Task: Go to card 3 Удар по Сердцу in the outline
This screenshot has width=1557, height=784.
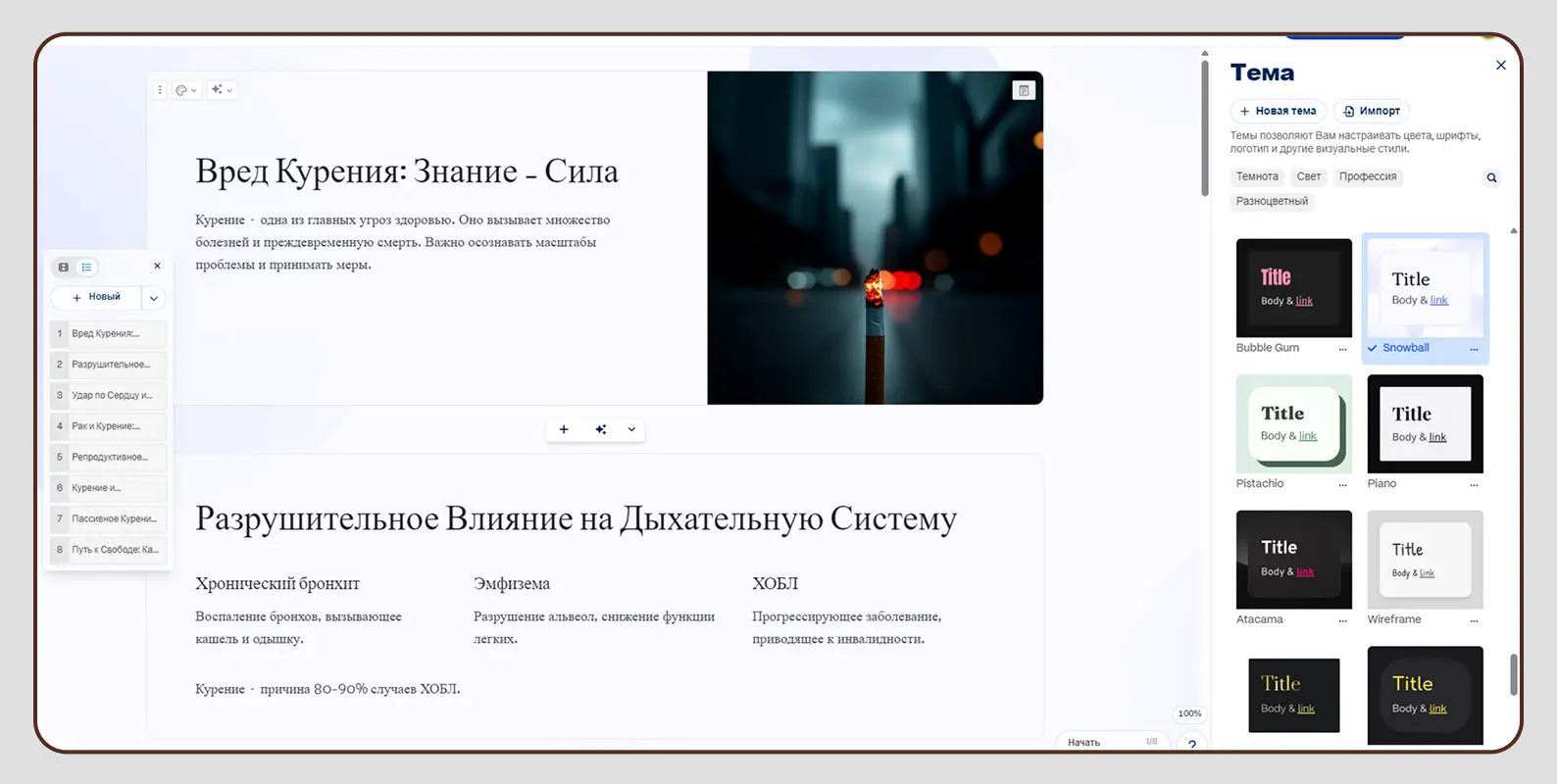Action: click(x=108, y=395)
